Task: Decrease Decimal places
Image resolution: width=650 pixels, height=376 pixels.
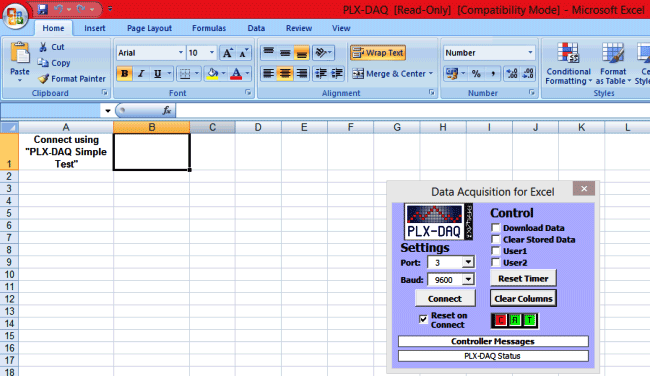Action: [528, 74]
